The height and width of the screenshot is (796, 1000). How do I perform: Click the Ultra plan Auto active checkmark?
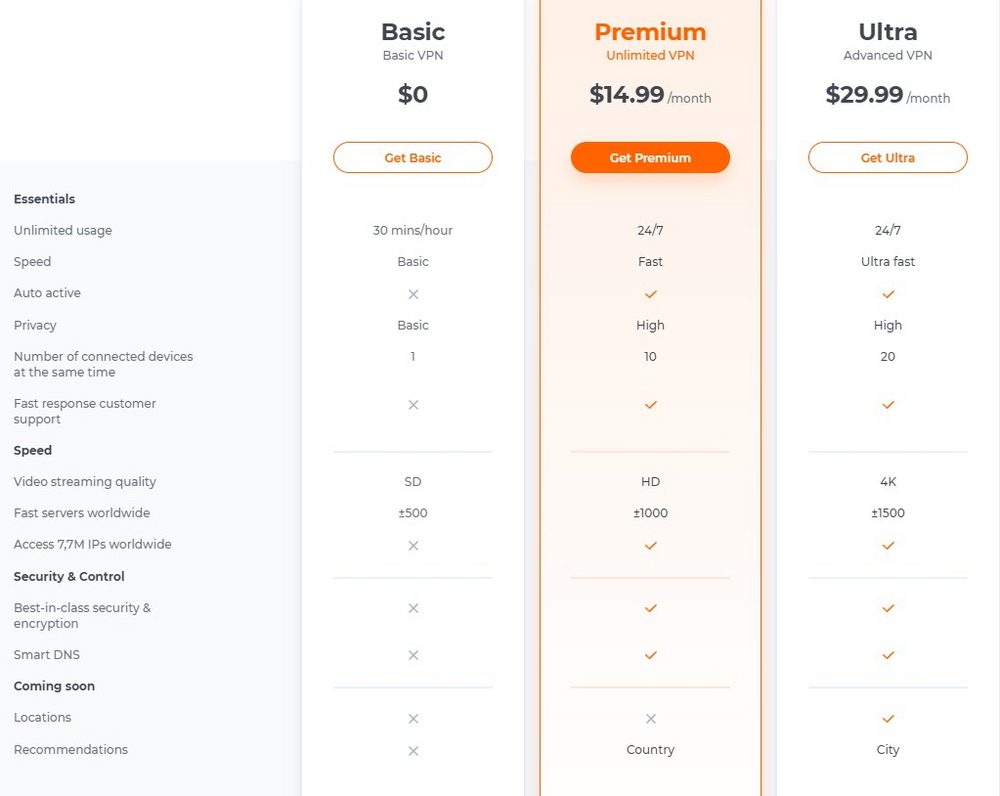point(887,294)
